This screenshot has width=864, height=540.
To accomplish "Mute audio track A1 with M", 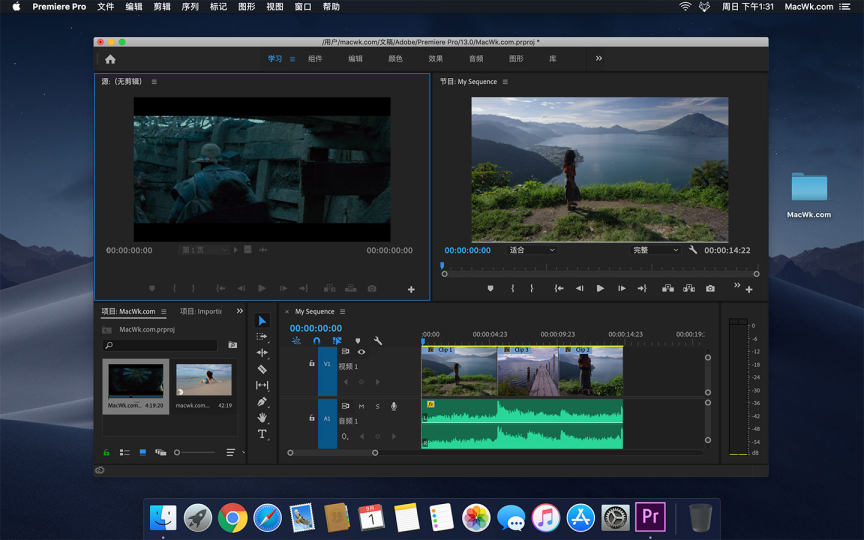I will point(361,406).
